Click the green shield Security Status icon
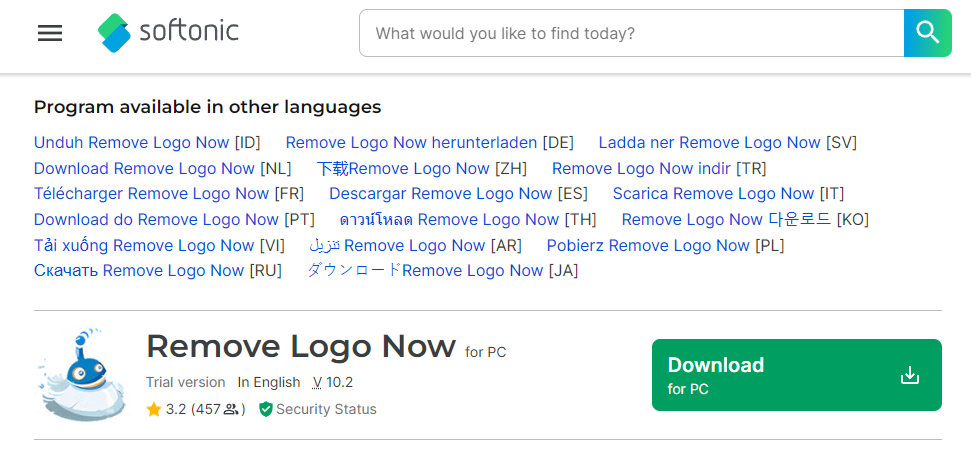The image size is (971, 452). click(266, 409)
